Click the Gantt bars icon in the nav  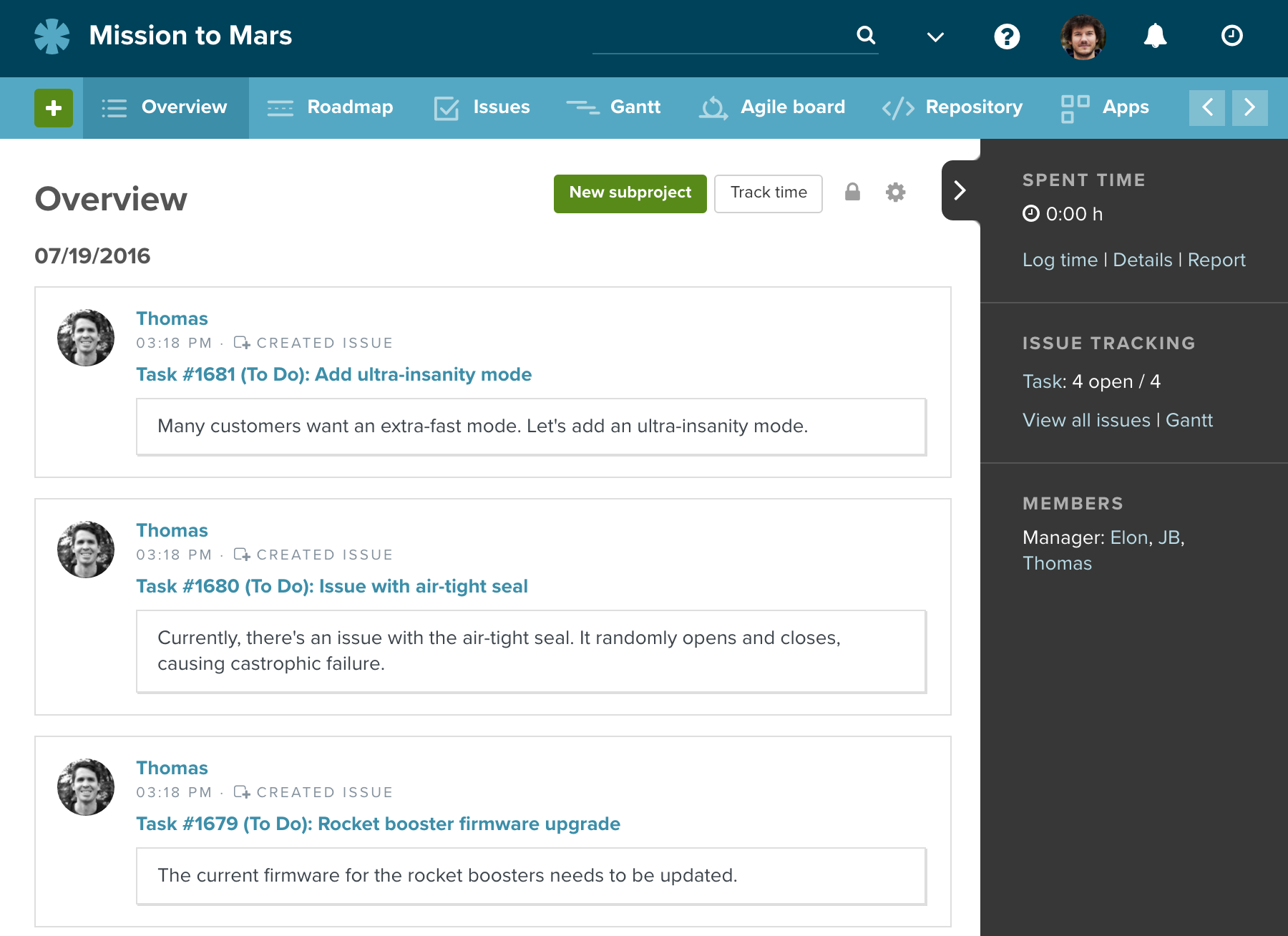click(x=583, y=108)
